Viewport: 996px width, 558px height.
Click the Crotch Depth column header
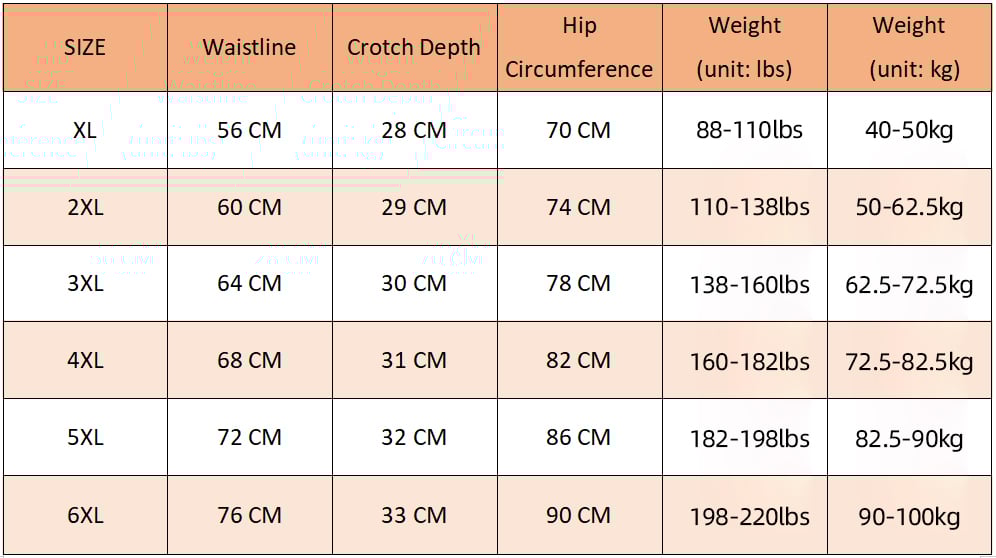414,48
